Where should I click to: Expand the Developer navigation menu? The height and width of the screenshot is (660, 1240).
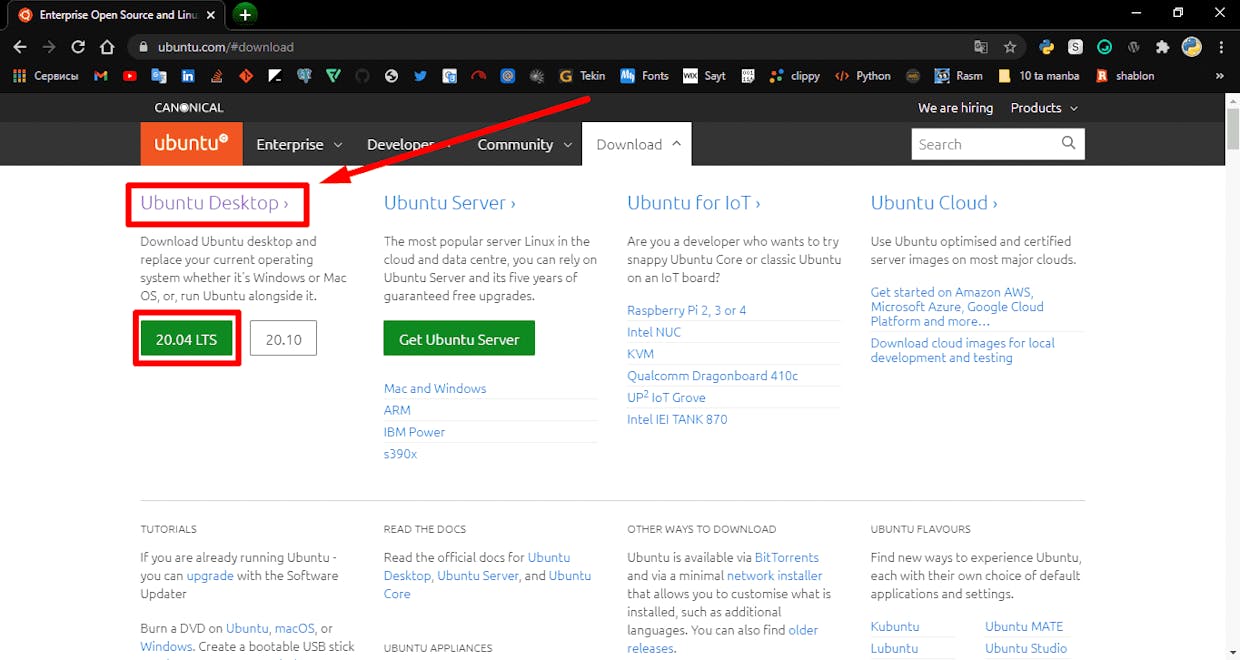[x=409, y=144]
